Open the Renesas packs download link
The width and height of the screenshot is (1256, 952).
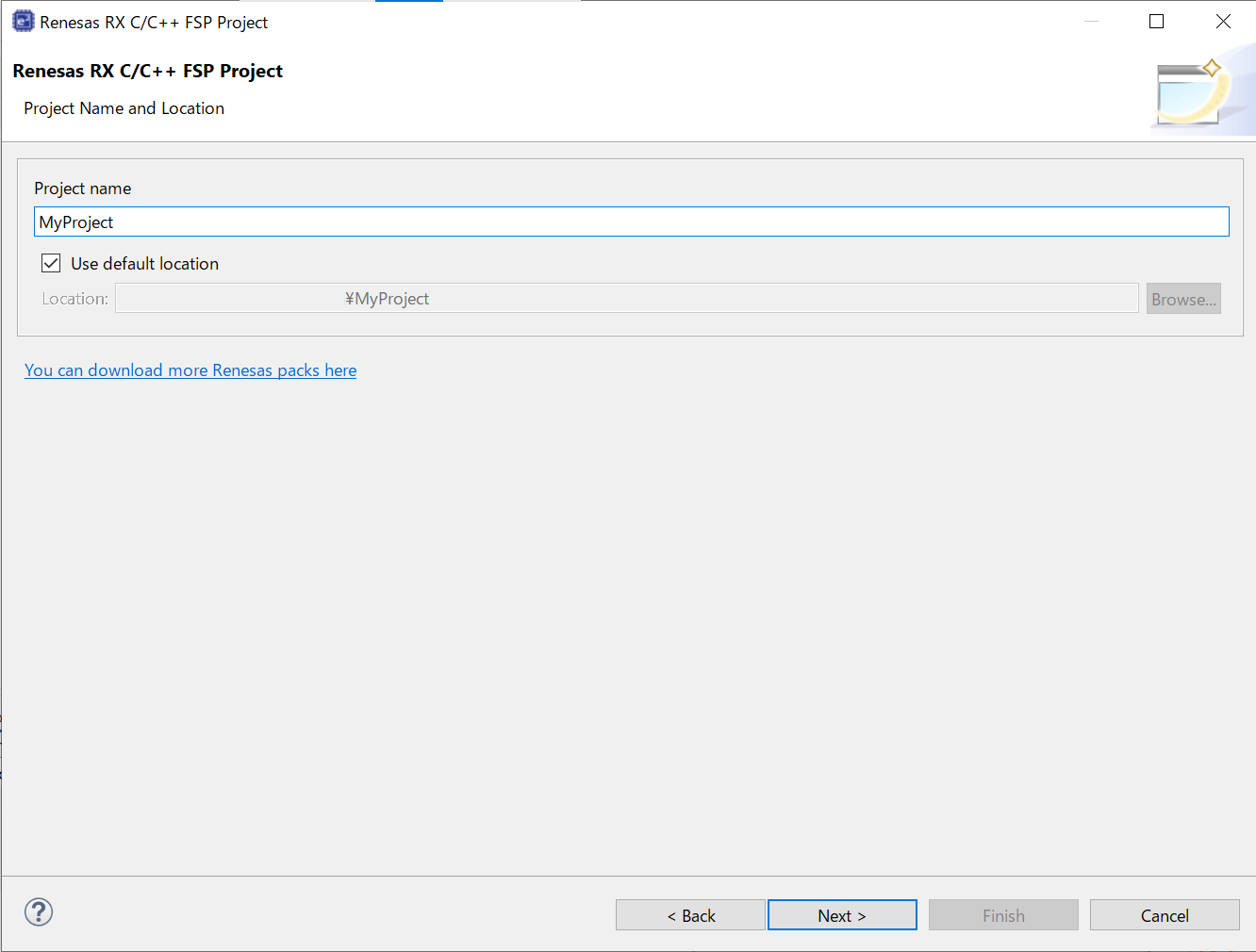tap(190, 370)
